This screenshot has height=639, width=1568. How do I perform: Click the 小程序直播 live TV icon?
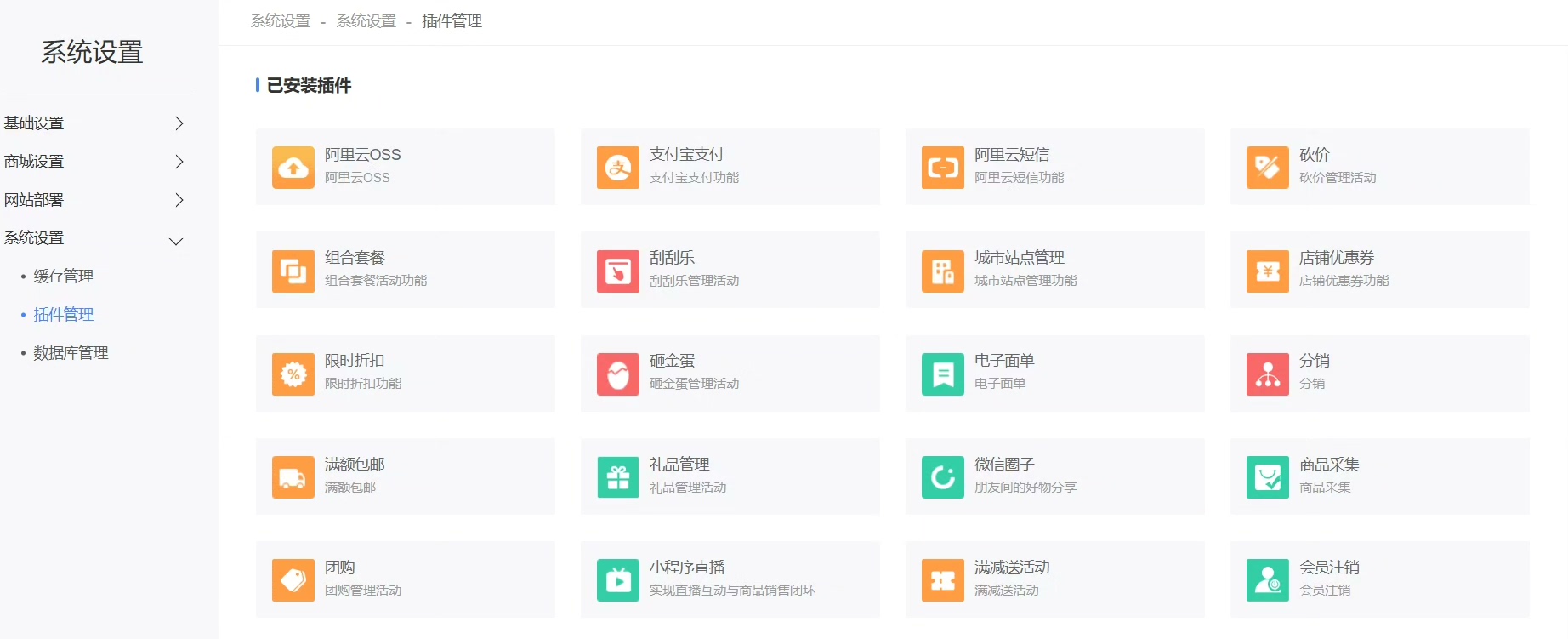618,579
